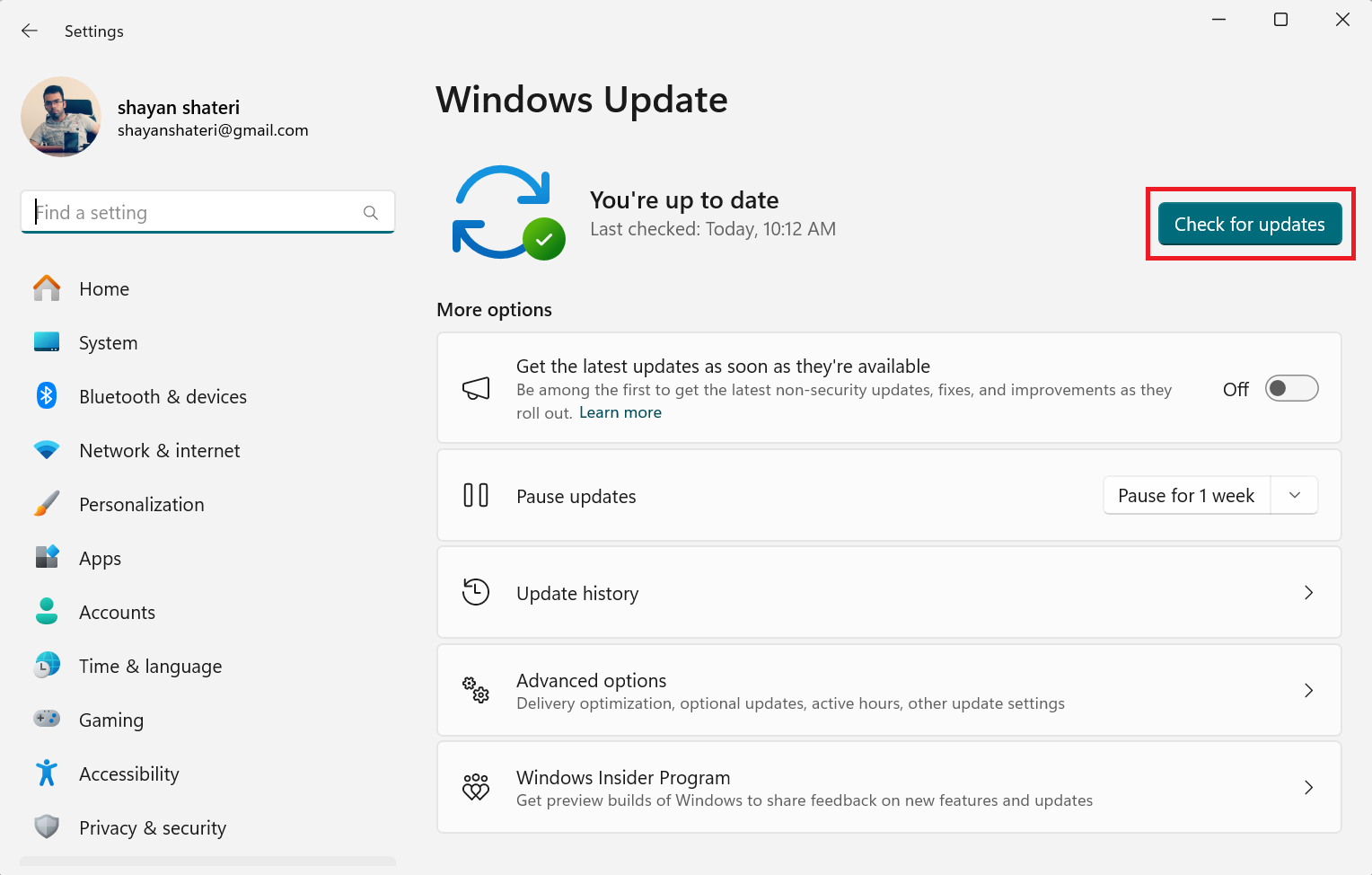Click the user profile picture
1372x875 pixels.
(x=61, y=117)
